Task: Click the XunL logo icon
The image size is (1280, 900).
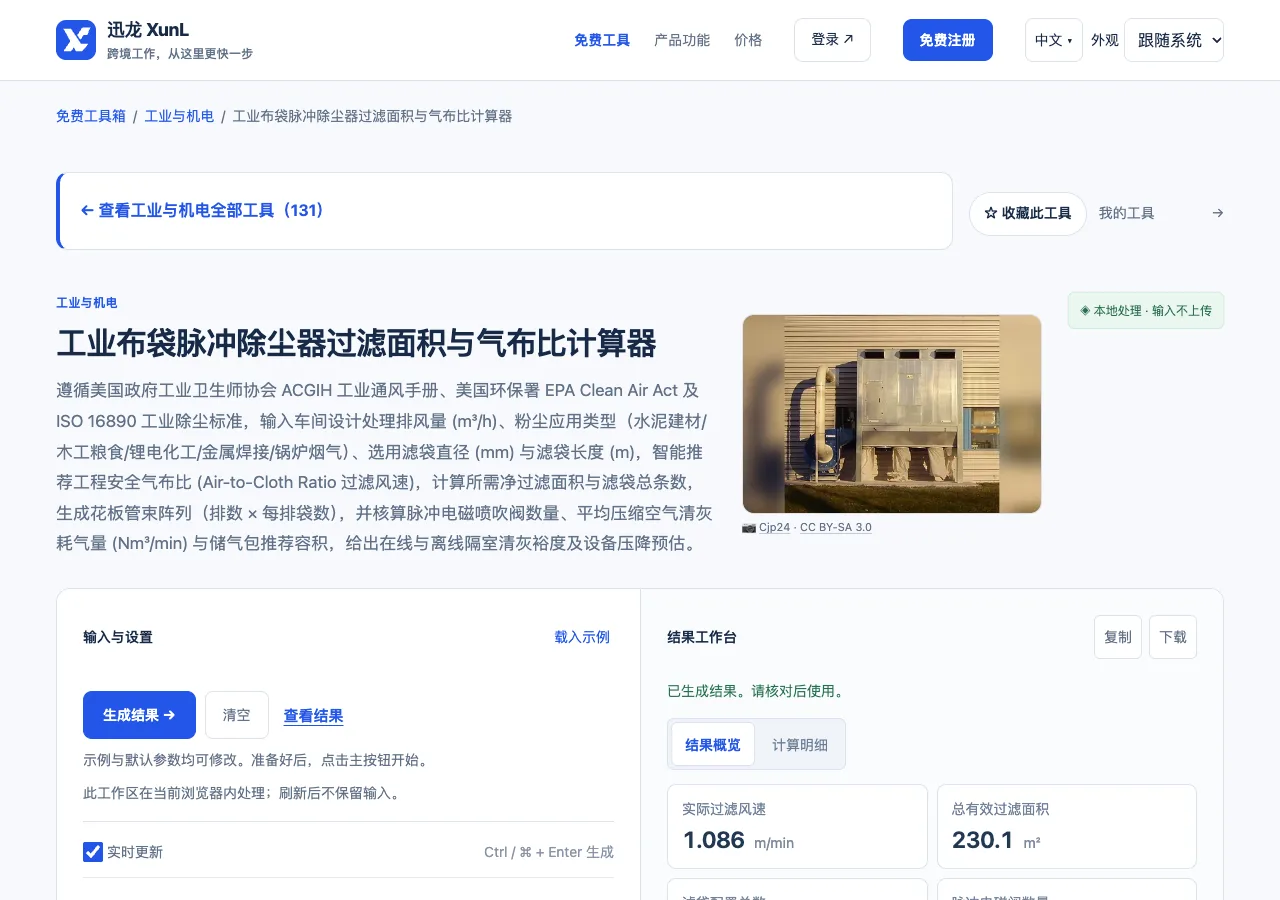Action: [76, 40]
